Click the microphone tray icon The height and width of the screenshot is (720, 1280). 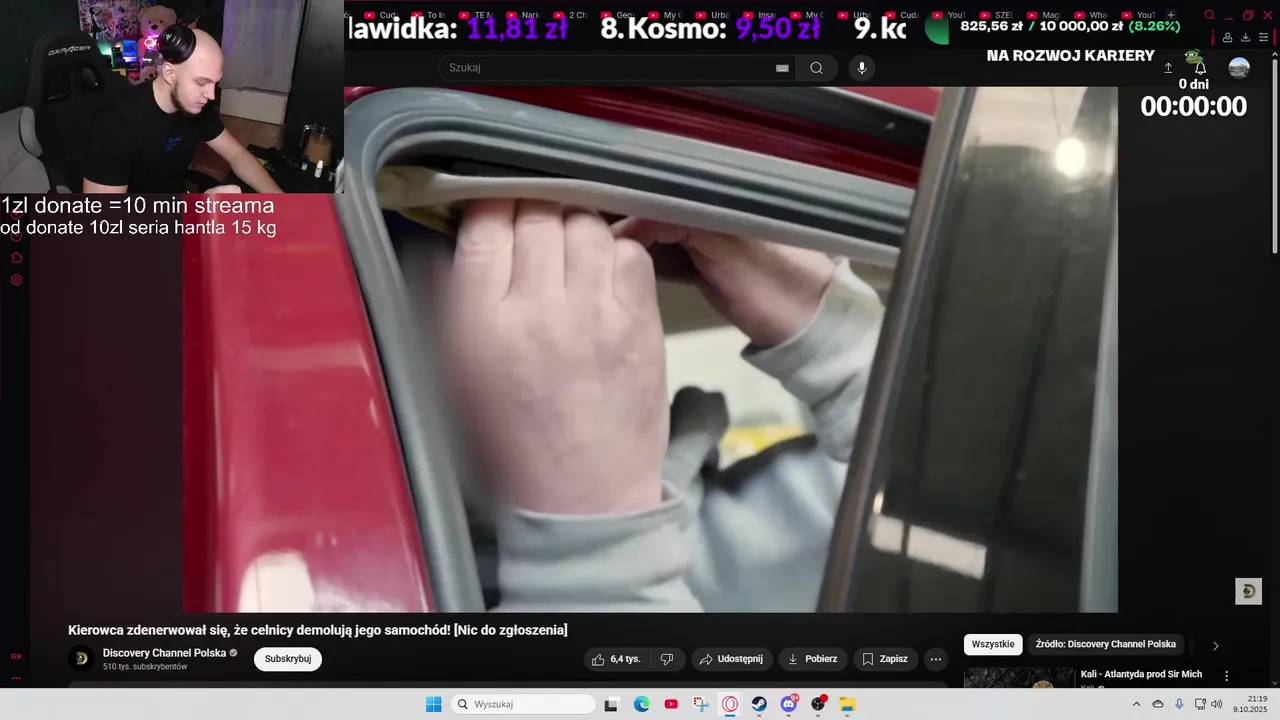click(1179, 704)
